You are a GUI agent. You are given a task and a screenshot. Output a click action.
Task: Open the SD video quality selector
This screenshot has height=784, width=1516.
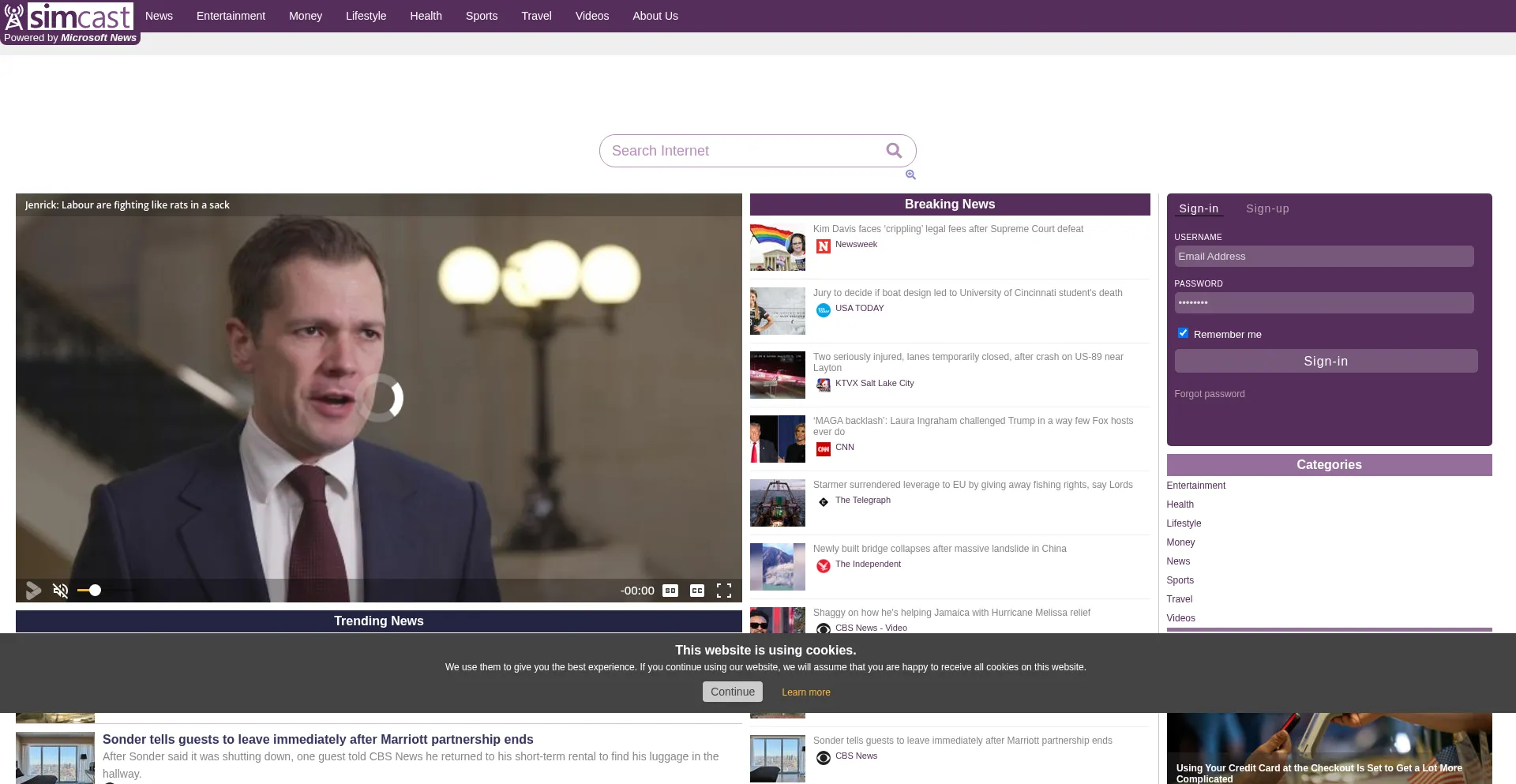670,591
